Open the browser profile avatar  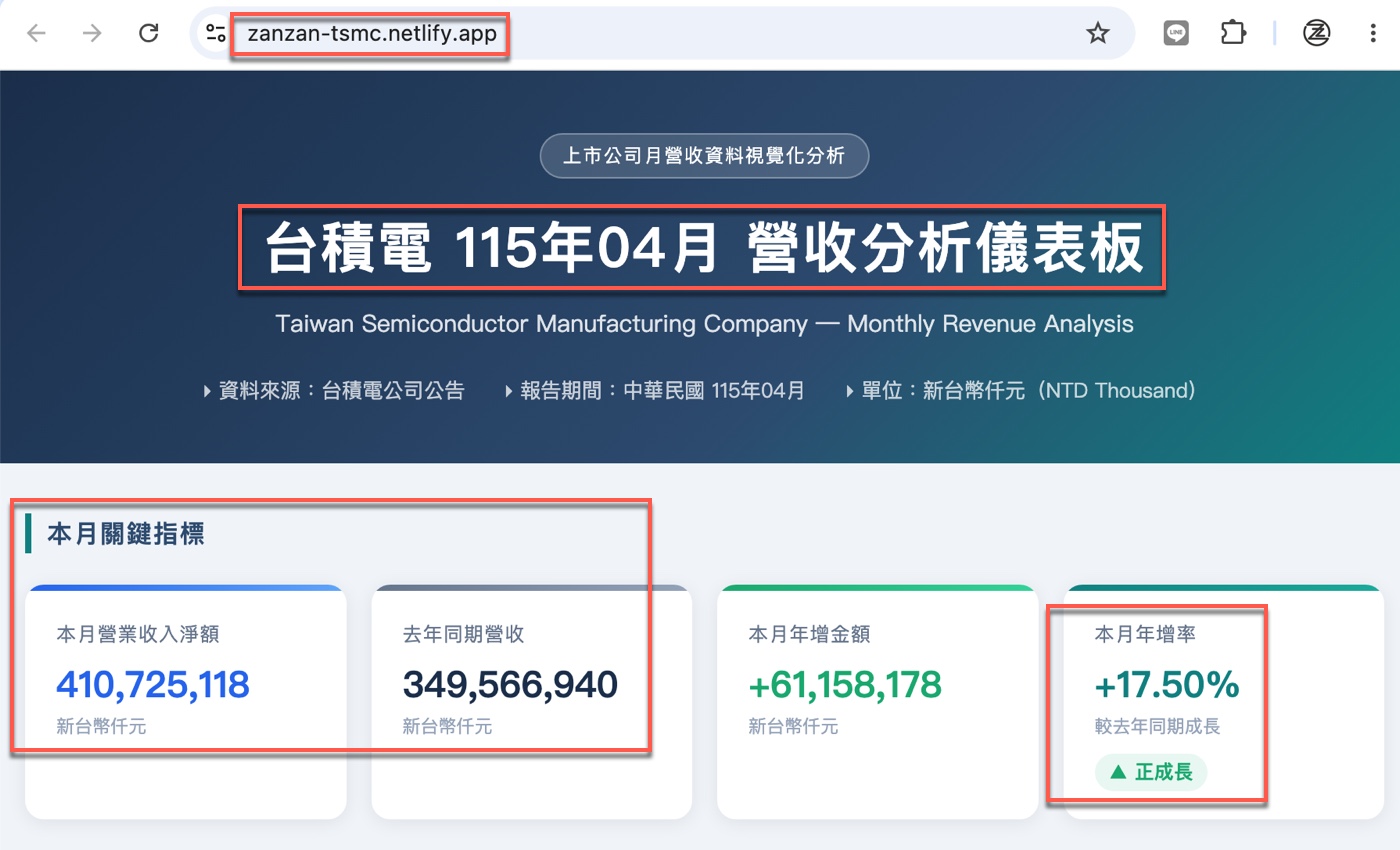point(1317,33)
